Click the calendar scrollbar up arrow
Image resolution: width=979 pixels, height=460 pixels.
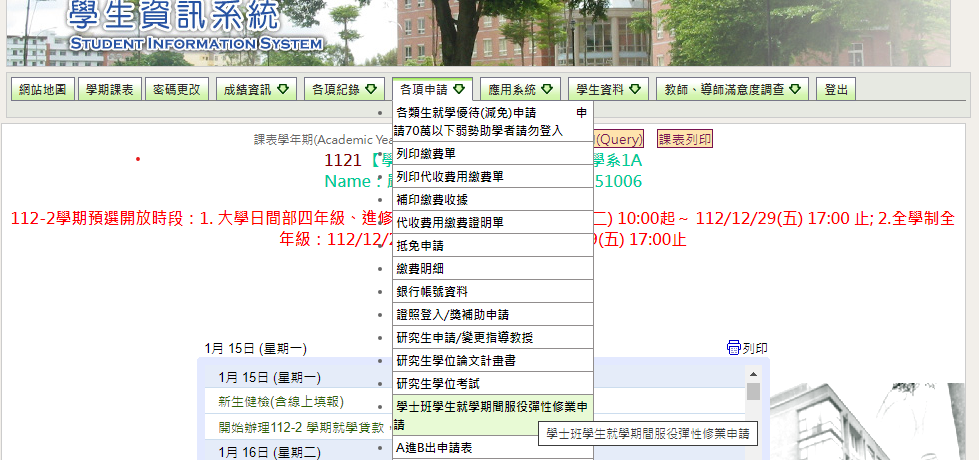click(x=753, y=374)
